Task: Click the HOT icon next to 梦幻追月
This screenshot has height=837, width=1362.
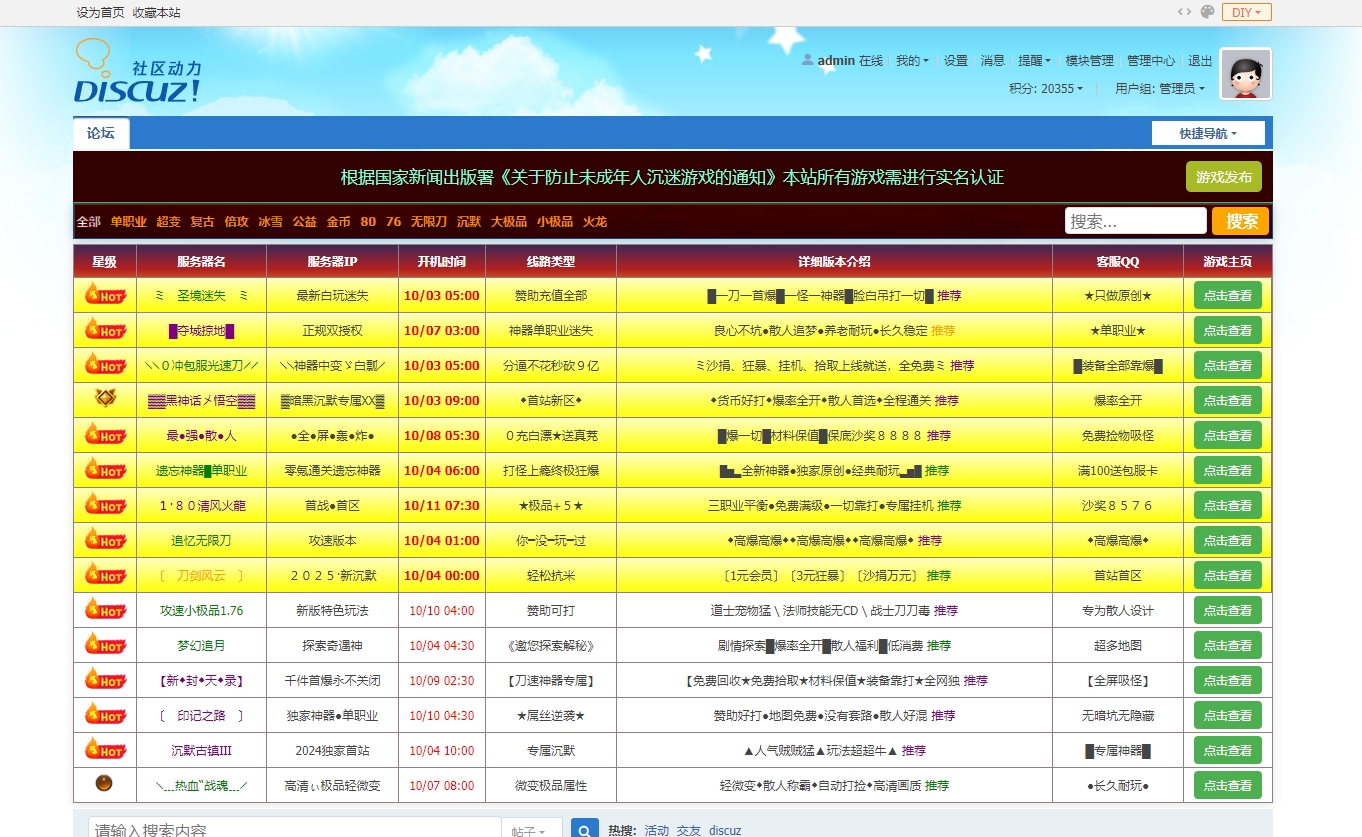Action: [x=105, y=645]
